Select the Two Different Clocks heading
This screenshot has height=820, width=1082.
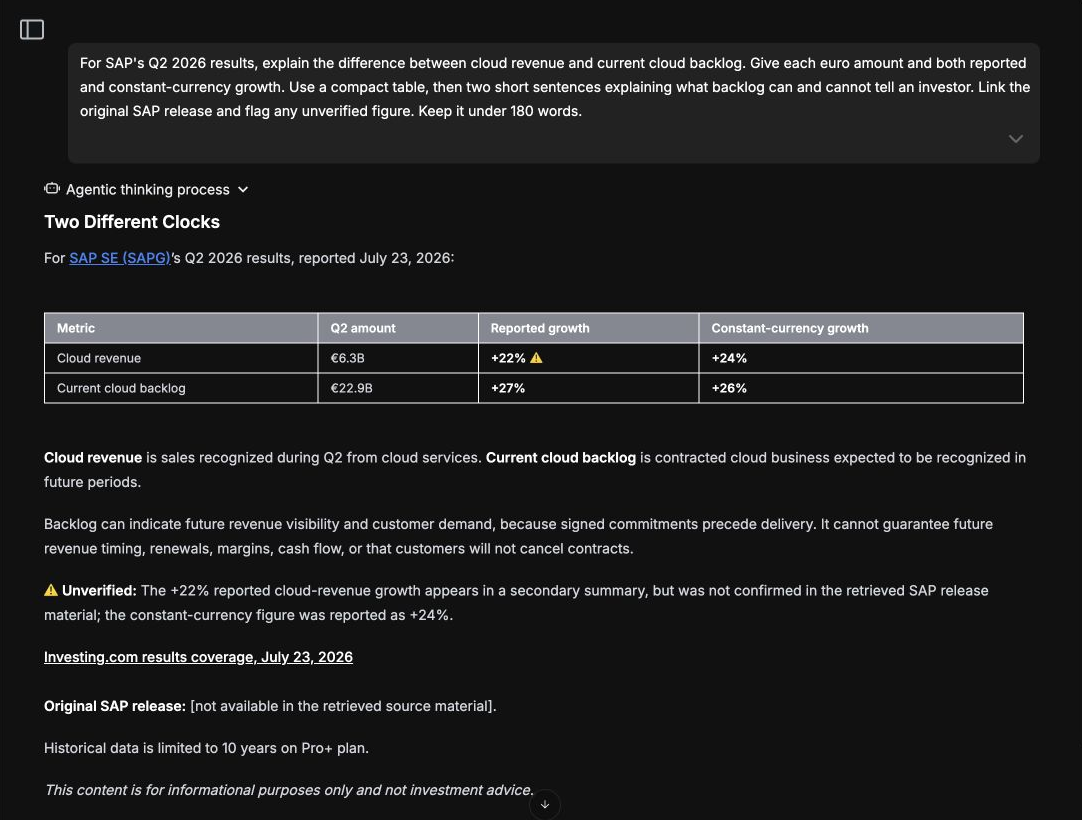pyautogui.click(x=132, y=222)
